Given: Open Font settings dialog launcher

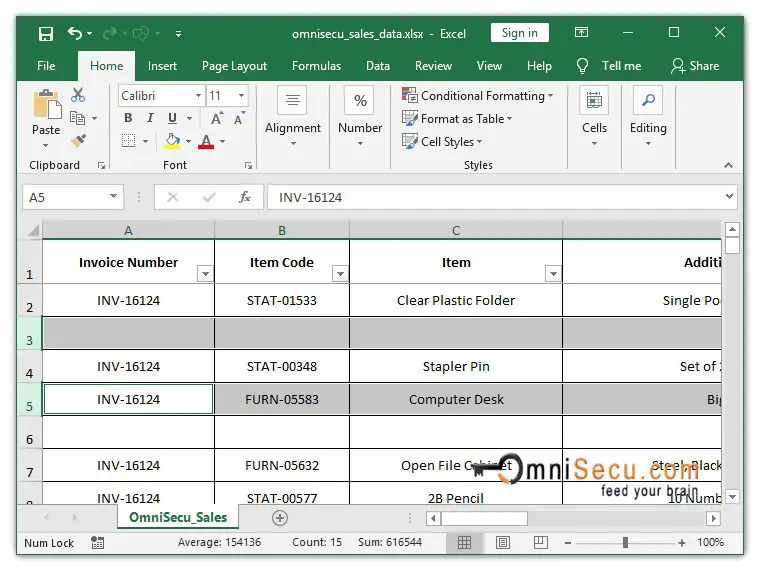Looking at the screenshot, I should pos(249,166).
